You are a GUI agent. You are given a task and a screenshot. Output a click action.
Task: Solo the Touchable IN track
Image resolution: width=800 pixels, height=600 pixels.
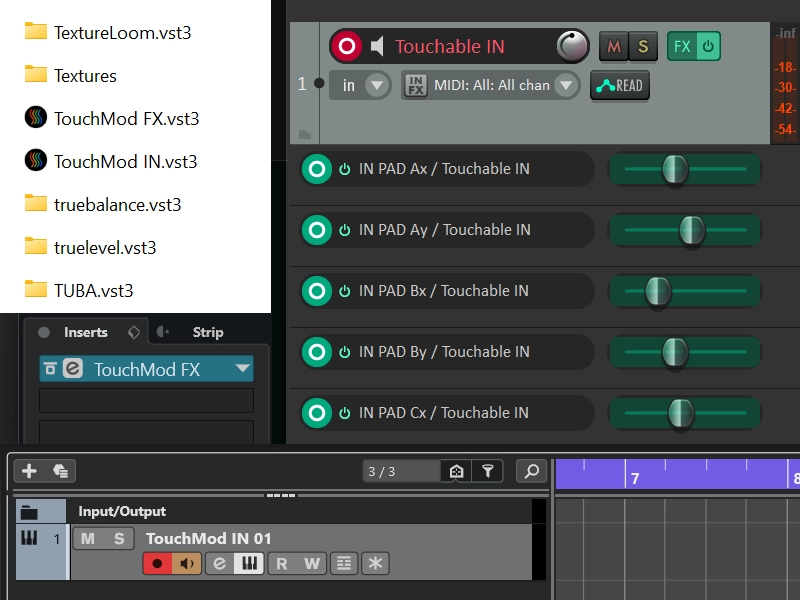[x=643, y=46]
